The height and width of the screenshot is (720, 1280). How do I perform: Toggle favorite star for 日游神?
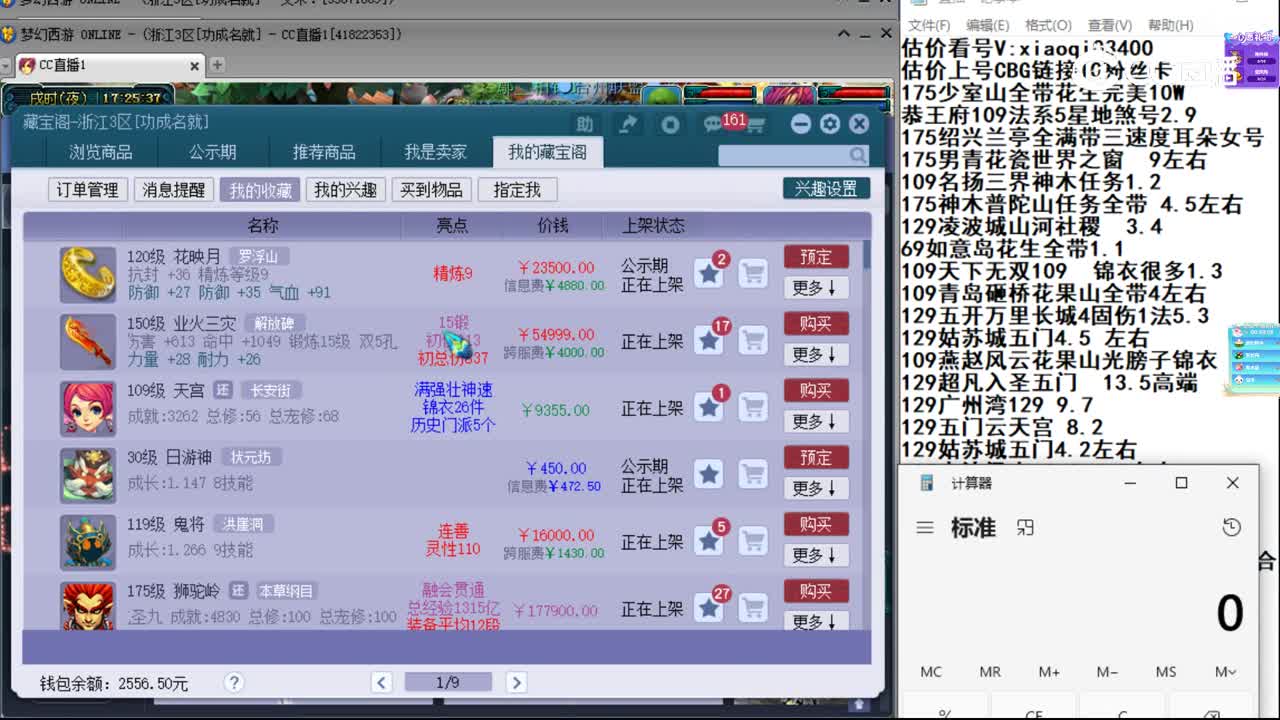[x=709, y=474]
